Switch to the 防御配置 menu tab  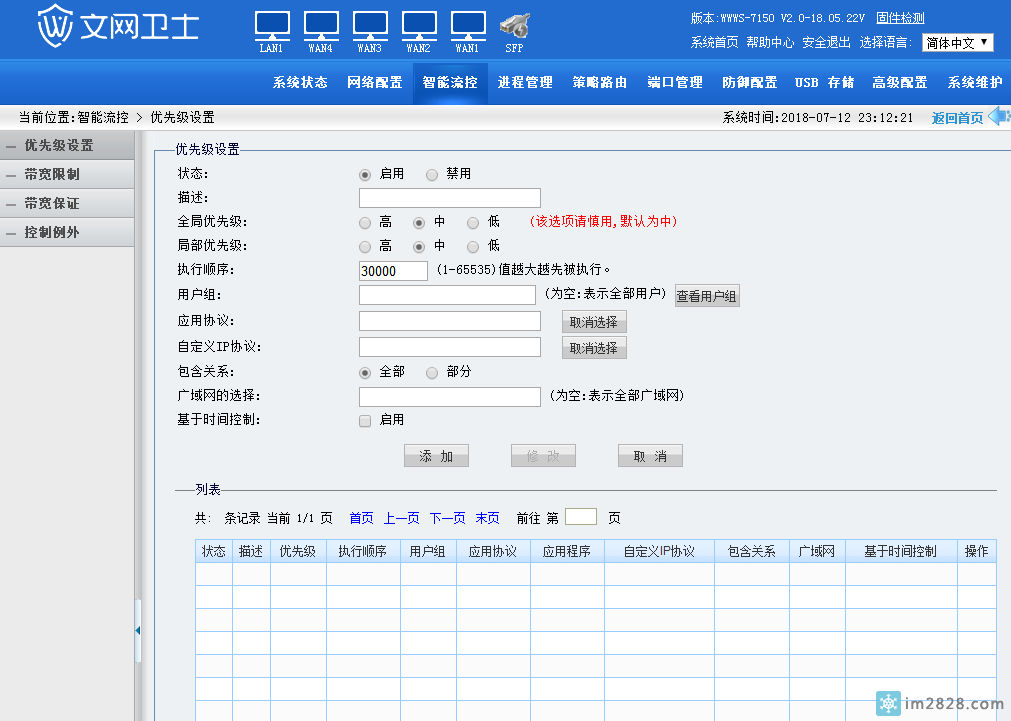point(750,83)
